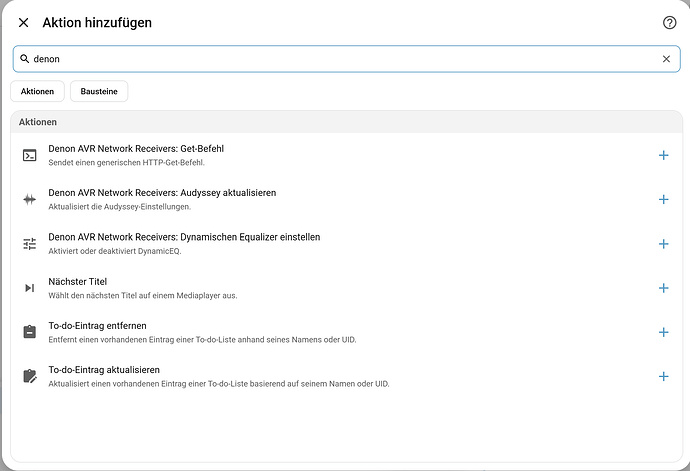The image size is (690, 471).
Task: Click 'Wählt den nächsten Titel' description
Action: tap(143, 295)
